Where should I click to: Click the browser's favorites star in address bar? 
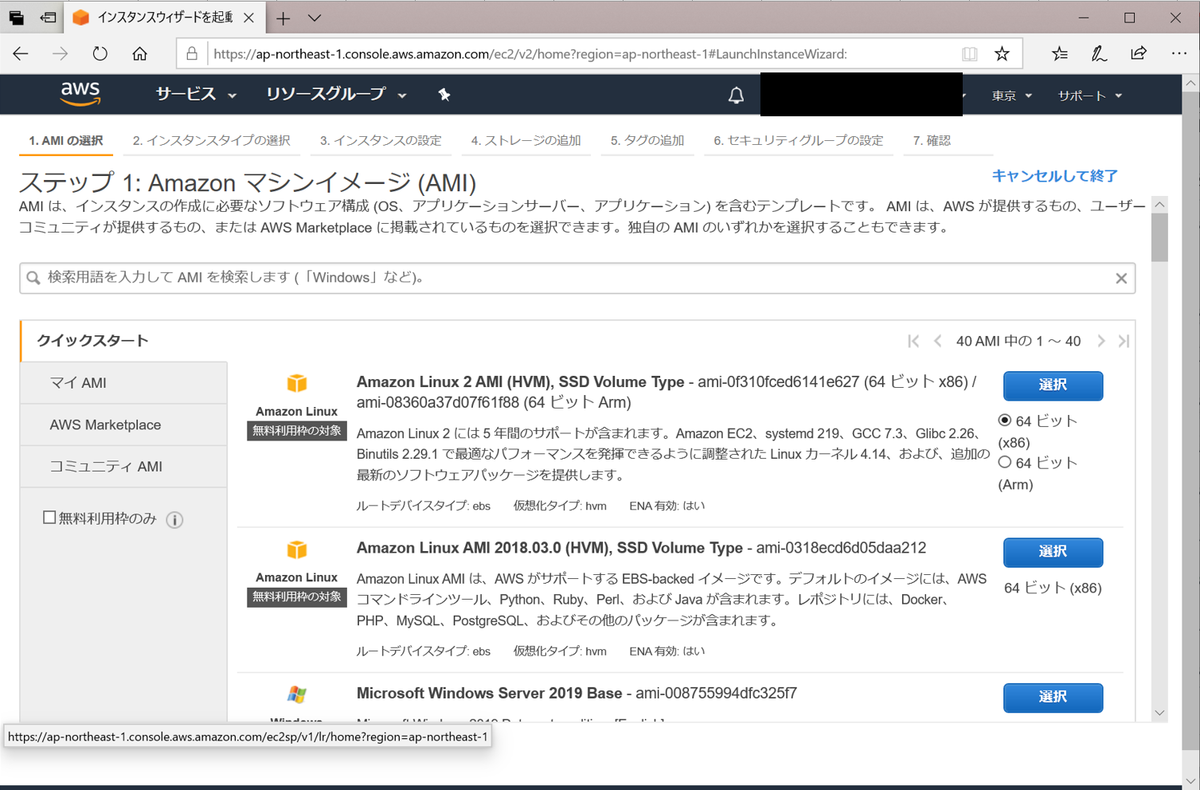coord(1002,53)
